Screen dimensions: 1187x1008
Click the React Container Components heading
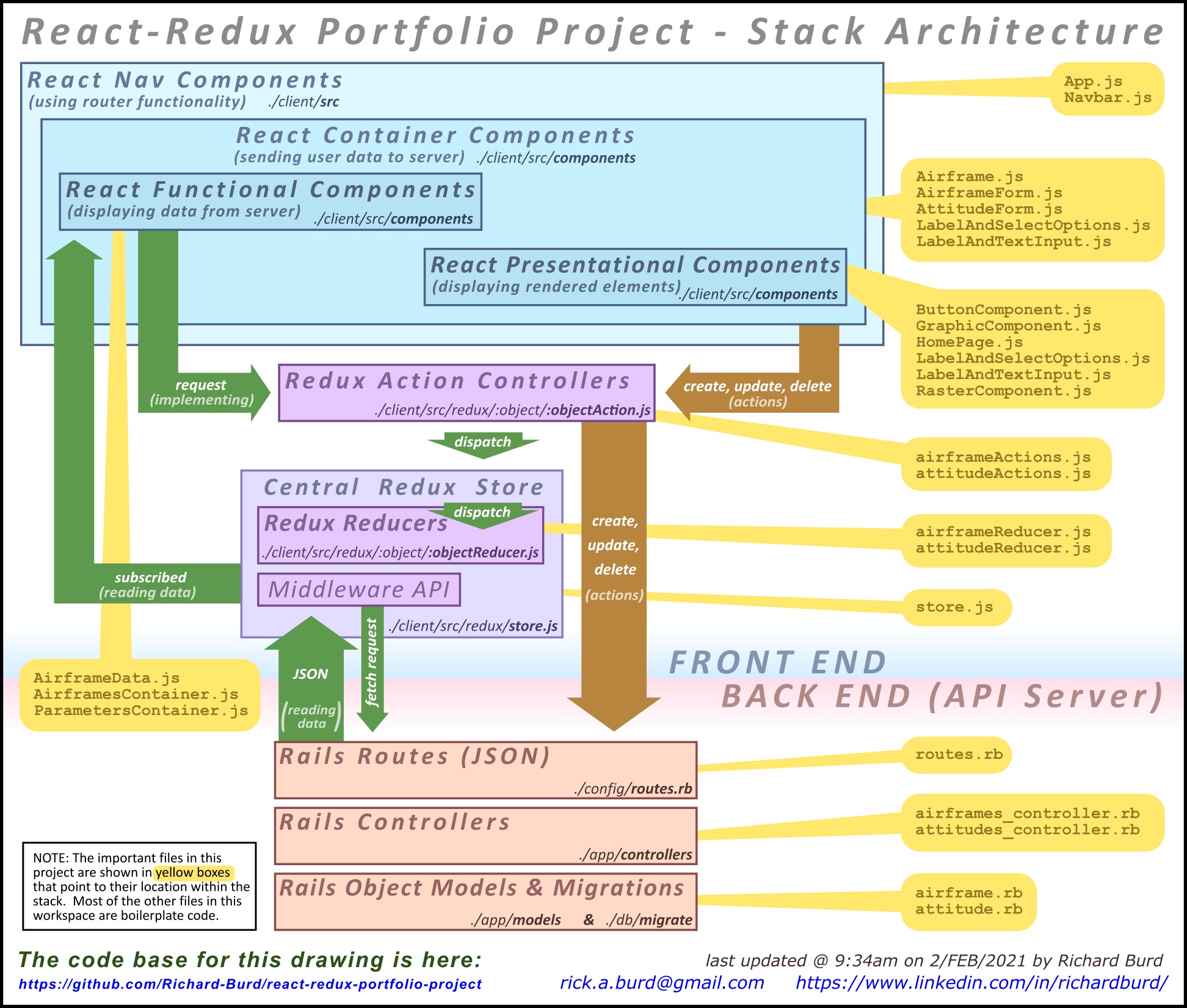pyautogui.click(x=436, y=136)
